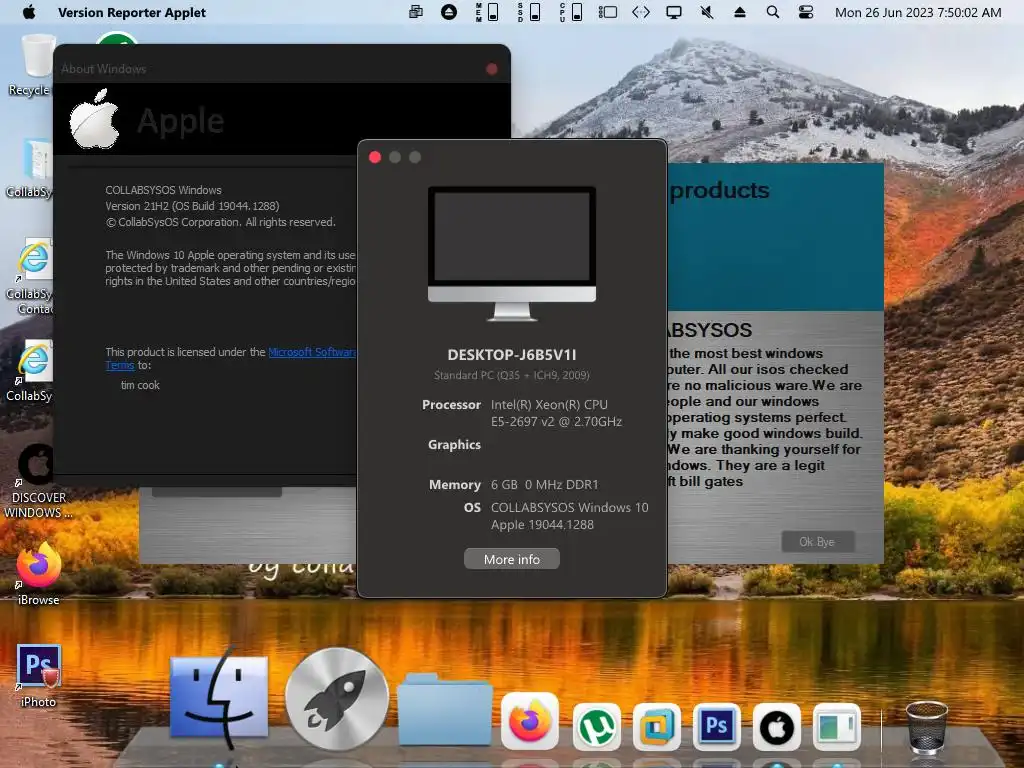
Task: Click the Version 21H2 build text
Action: (x=192, y=206)
